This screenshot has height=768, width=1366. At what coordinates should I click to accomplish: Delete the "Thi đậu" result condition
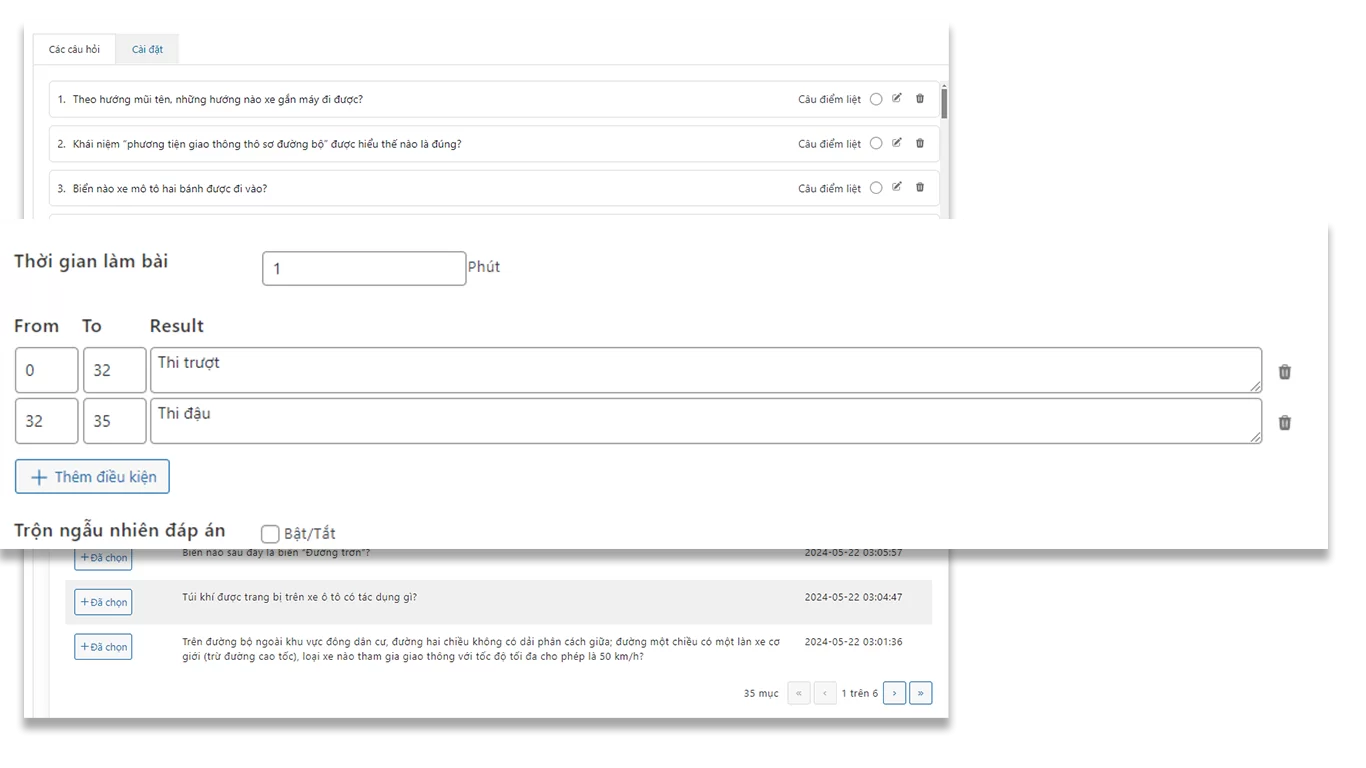[x=1285, y=423]
